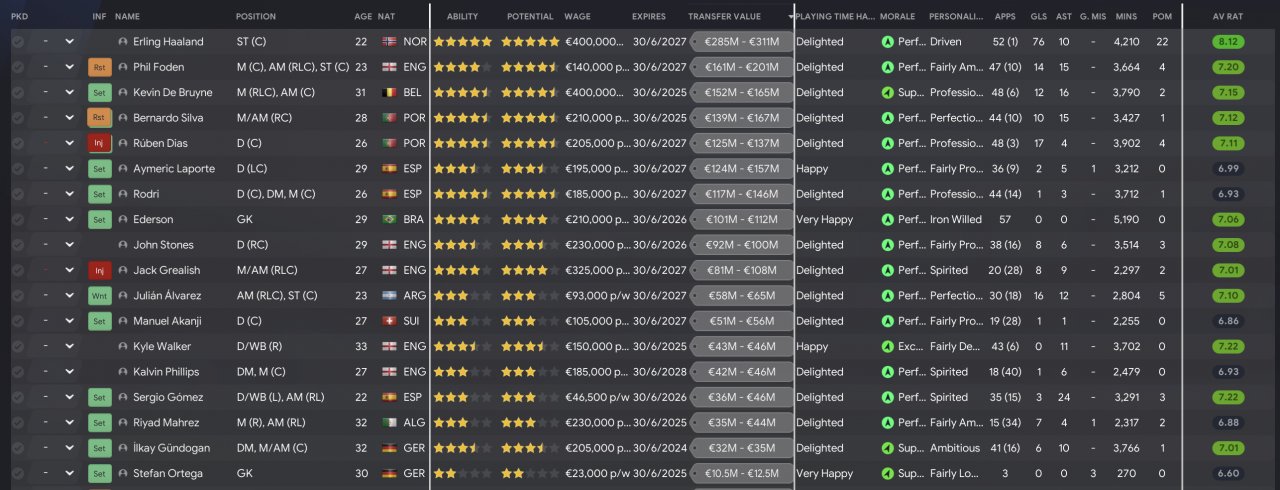Toggle the picked checkmark for Kyle Walker
This screenshot has width=1280, height=490.
[x=18, y=347]
